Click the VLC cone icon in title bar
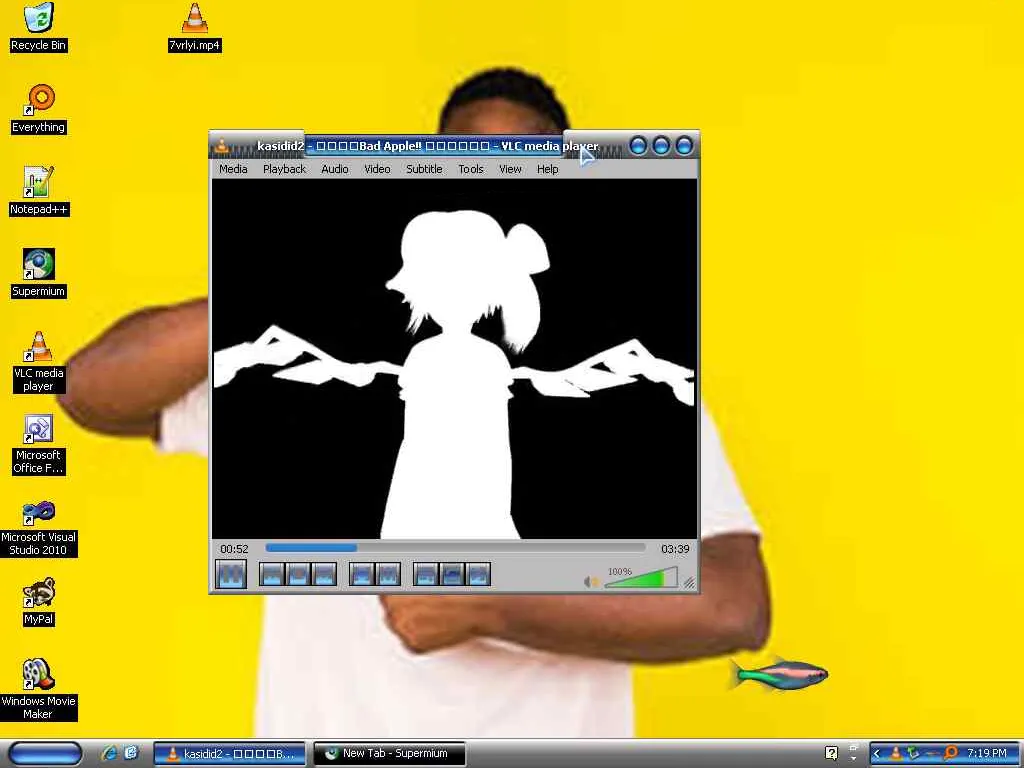This screenshot has width=1024, height=768. pos(222,146)
